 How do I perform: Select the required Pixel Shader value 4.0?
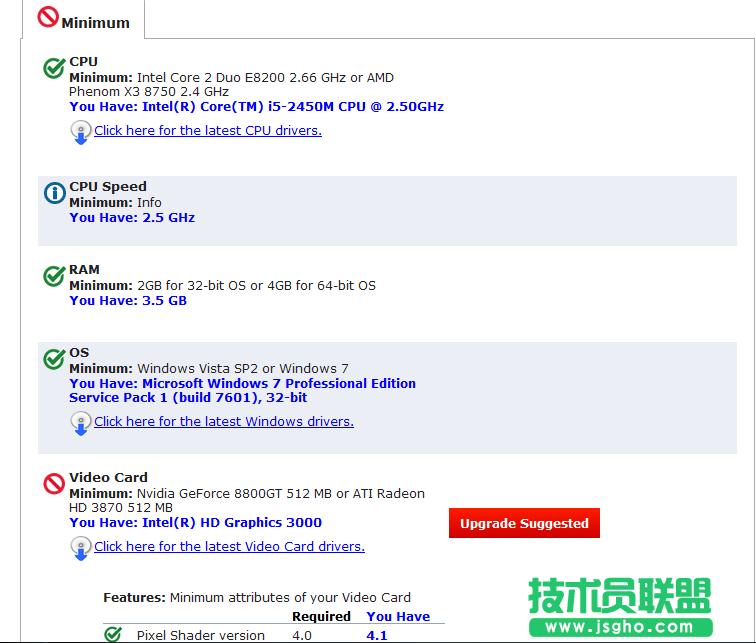pos(302,635)
